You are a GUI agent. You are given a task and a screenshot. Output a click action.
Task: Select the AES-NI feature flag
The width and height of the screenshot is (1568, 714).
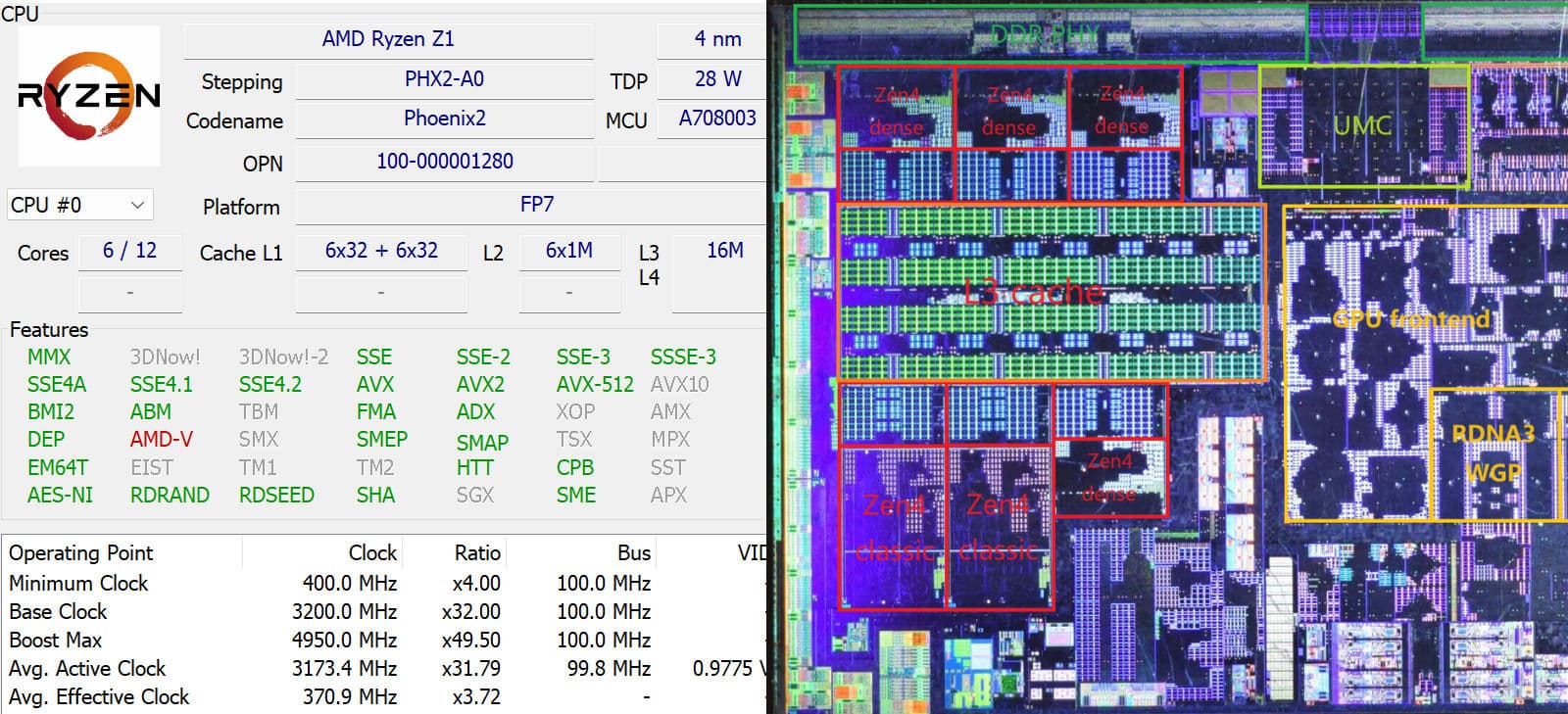coord(60,496)
